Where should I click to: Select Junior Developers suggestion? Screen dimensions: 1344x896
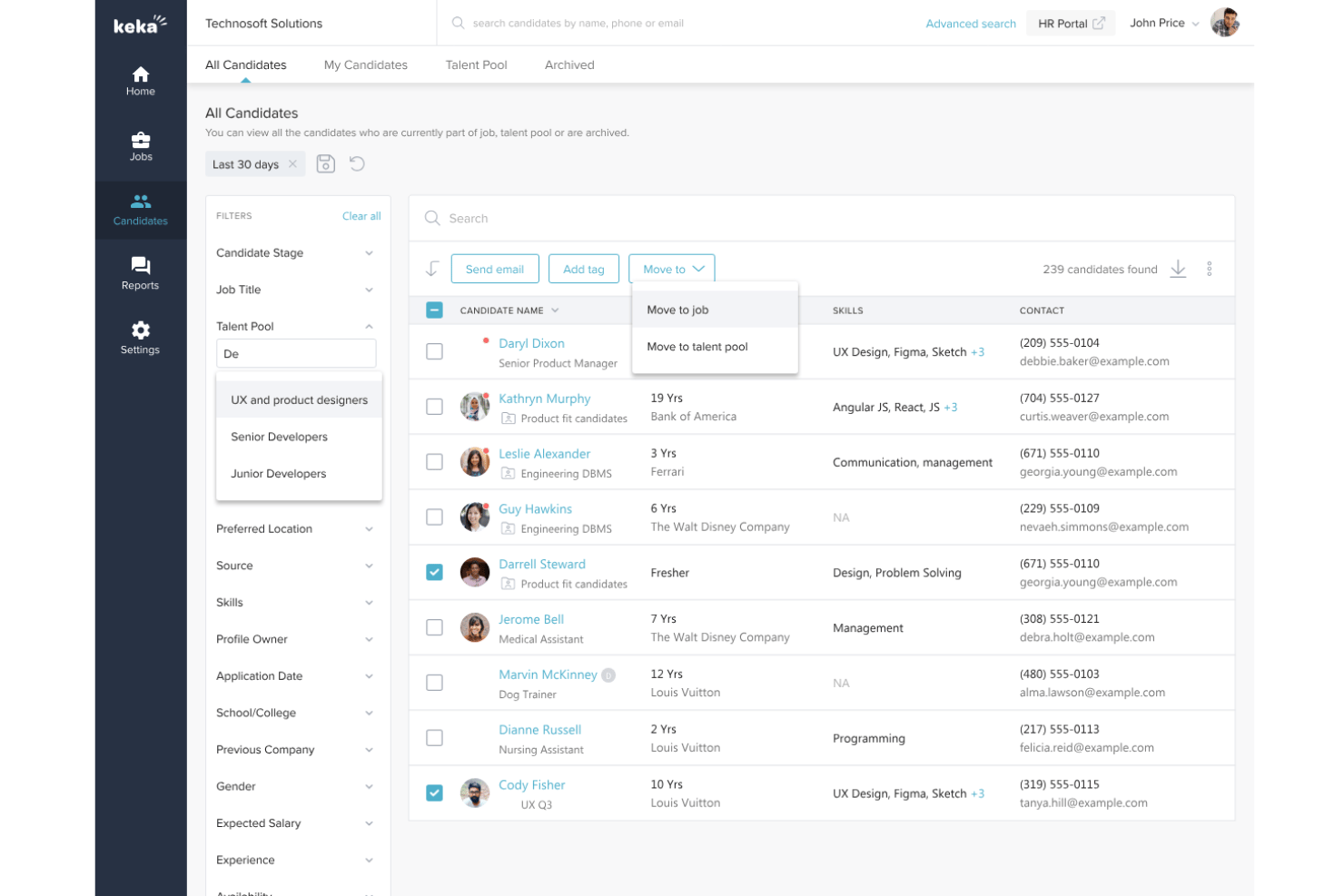pos(299,474)
